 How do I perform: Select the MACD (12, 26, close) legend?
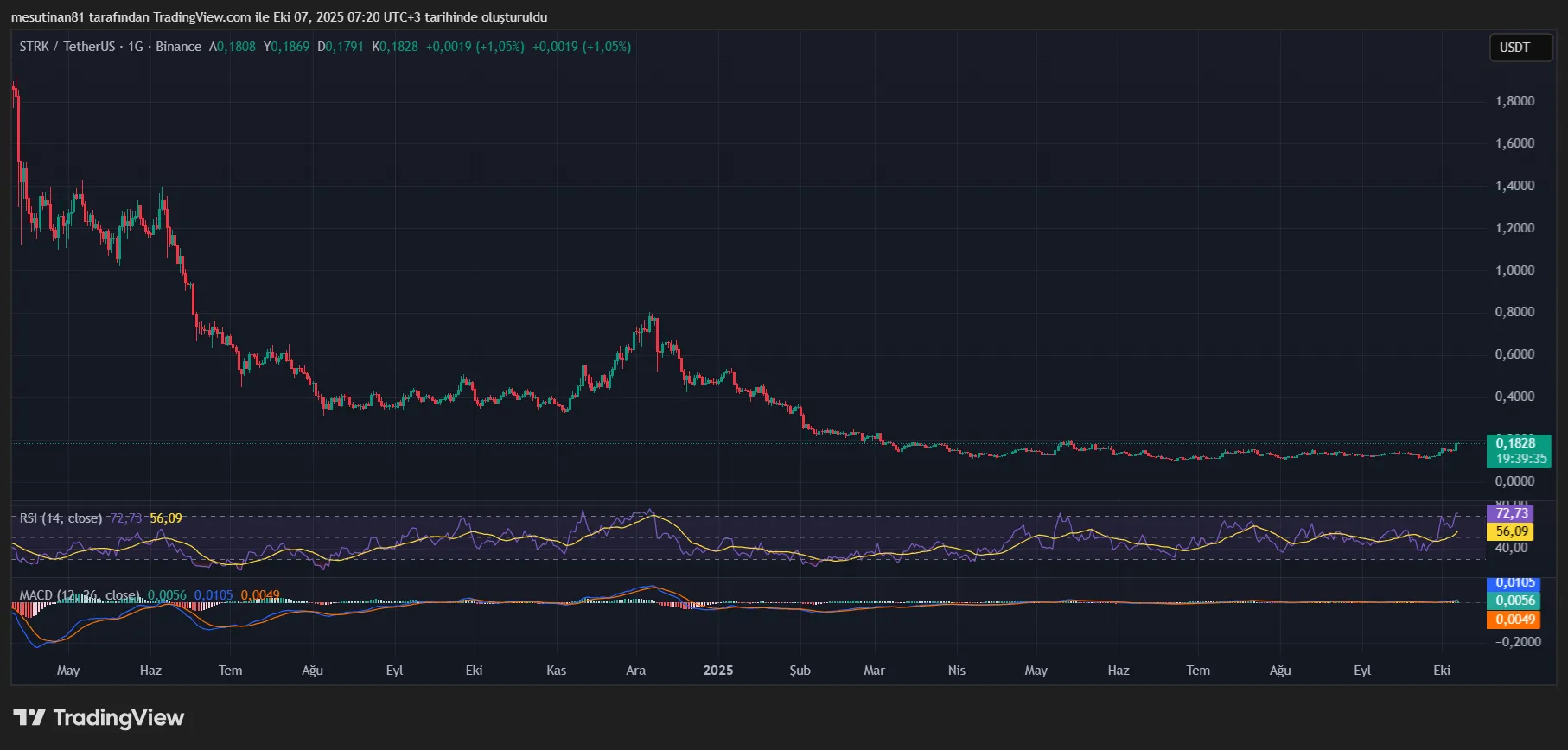click(80, 595)
